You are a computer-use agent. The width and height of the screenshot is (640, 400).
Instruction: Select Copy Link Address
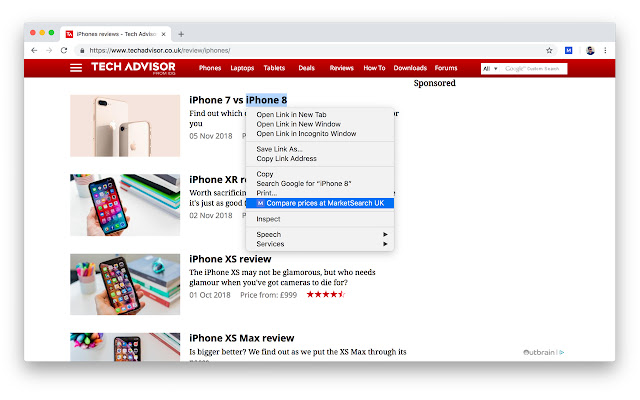tap(320, 158)
